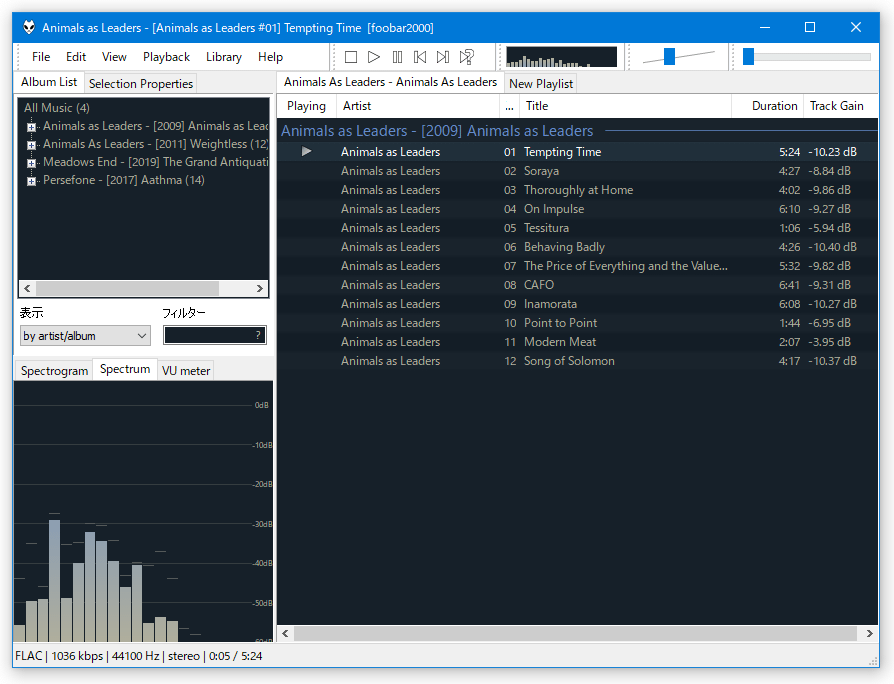Expand Animals as Leaders [2009] tree node

tap(31, 127)
